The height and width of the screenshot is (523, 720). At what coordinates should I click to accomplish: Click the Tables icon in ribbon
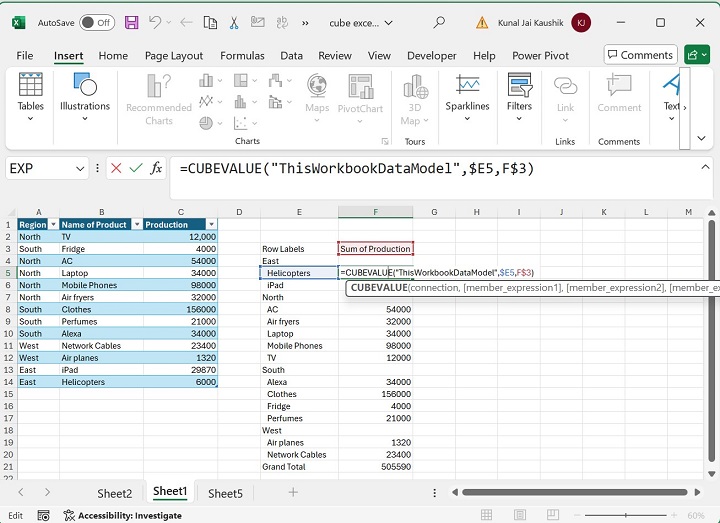[x=30, y=97]
